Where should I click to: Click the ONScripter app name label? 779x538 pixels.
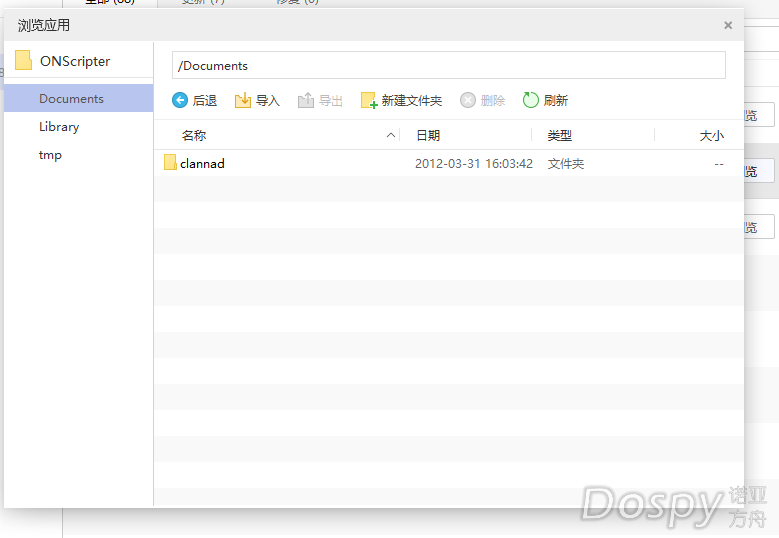click(x=75, y=61)
